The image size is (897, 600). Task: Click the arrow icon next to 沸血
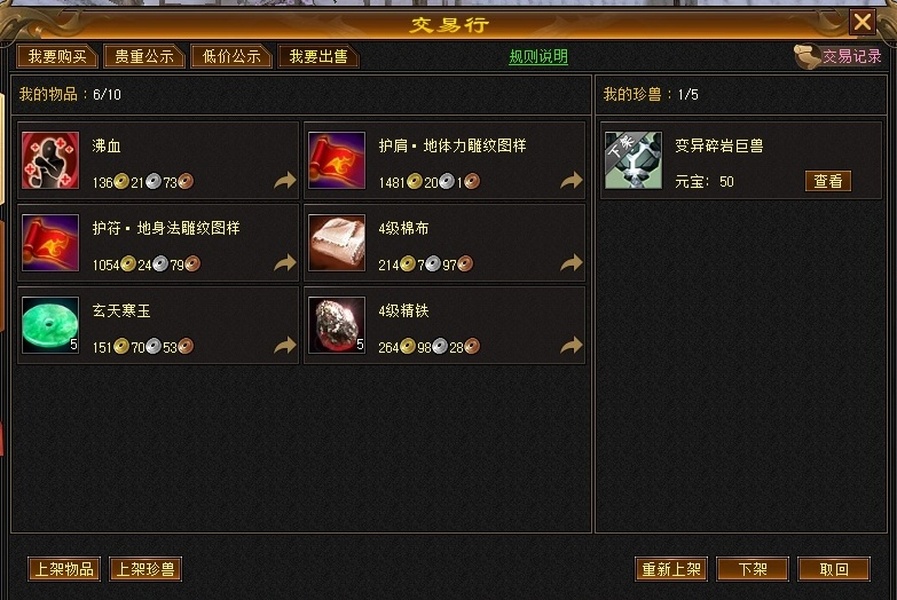coord(285,180)
